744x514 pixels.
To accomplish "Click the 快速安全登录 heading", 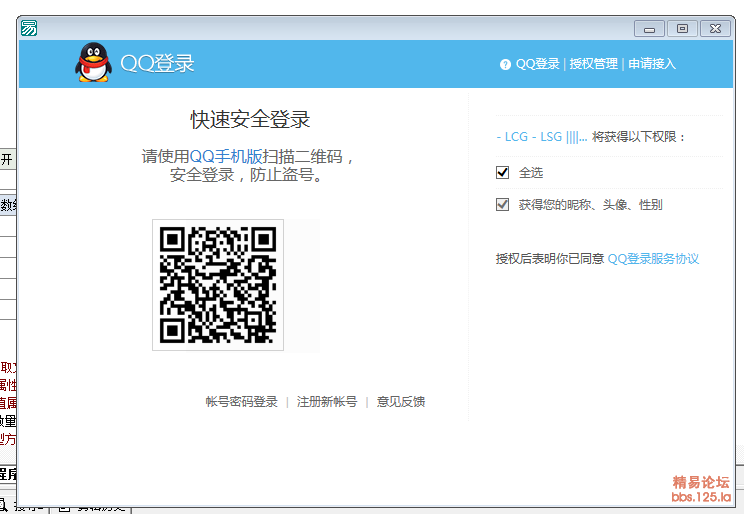I will click(x=250, y=120).
